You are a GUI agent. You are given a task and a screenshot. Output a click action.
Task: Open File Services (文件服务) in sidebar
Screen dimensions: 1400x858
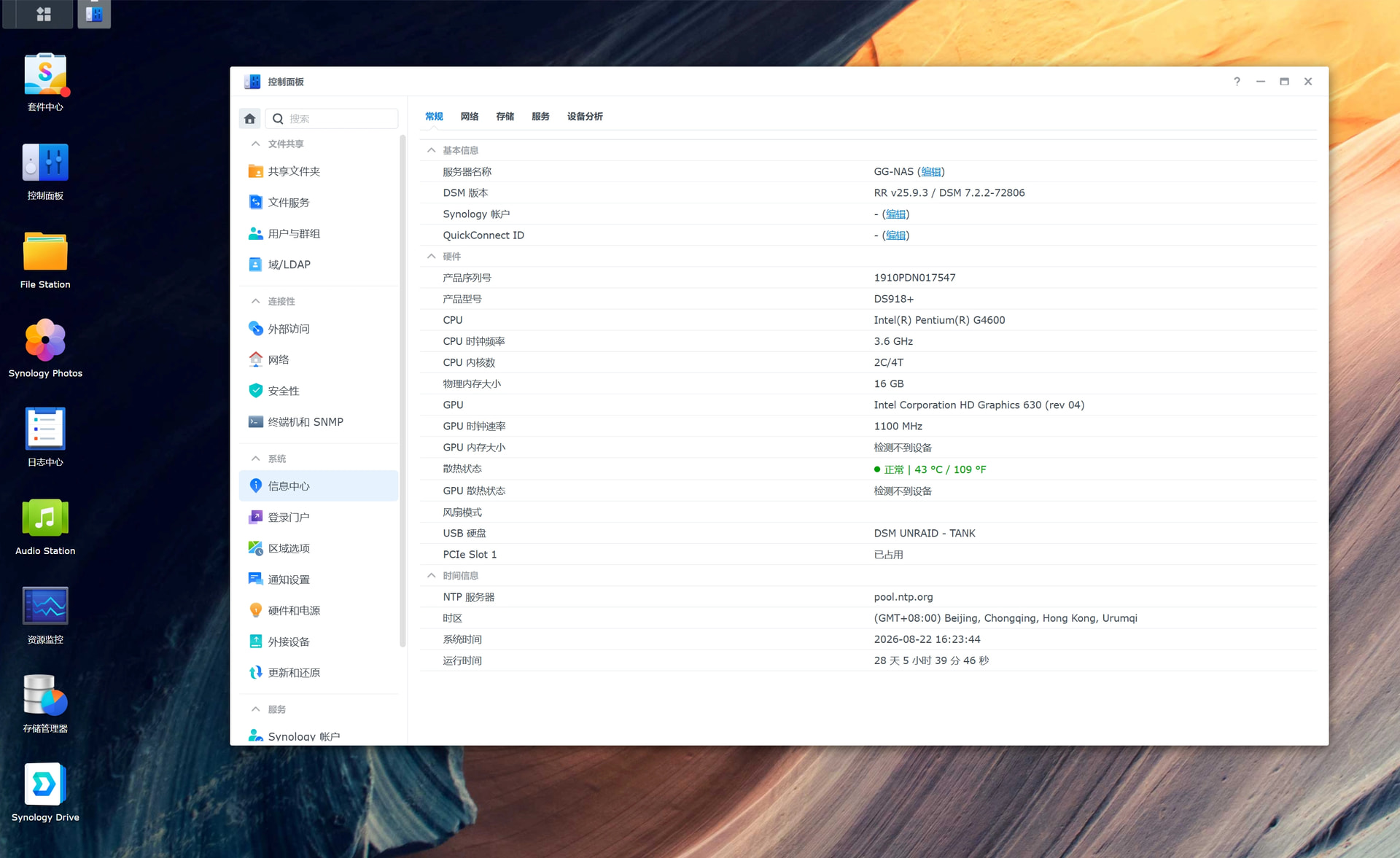pos(319,203)
